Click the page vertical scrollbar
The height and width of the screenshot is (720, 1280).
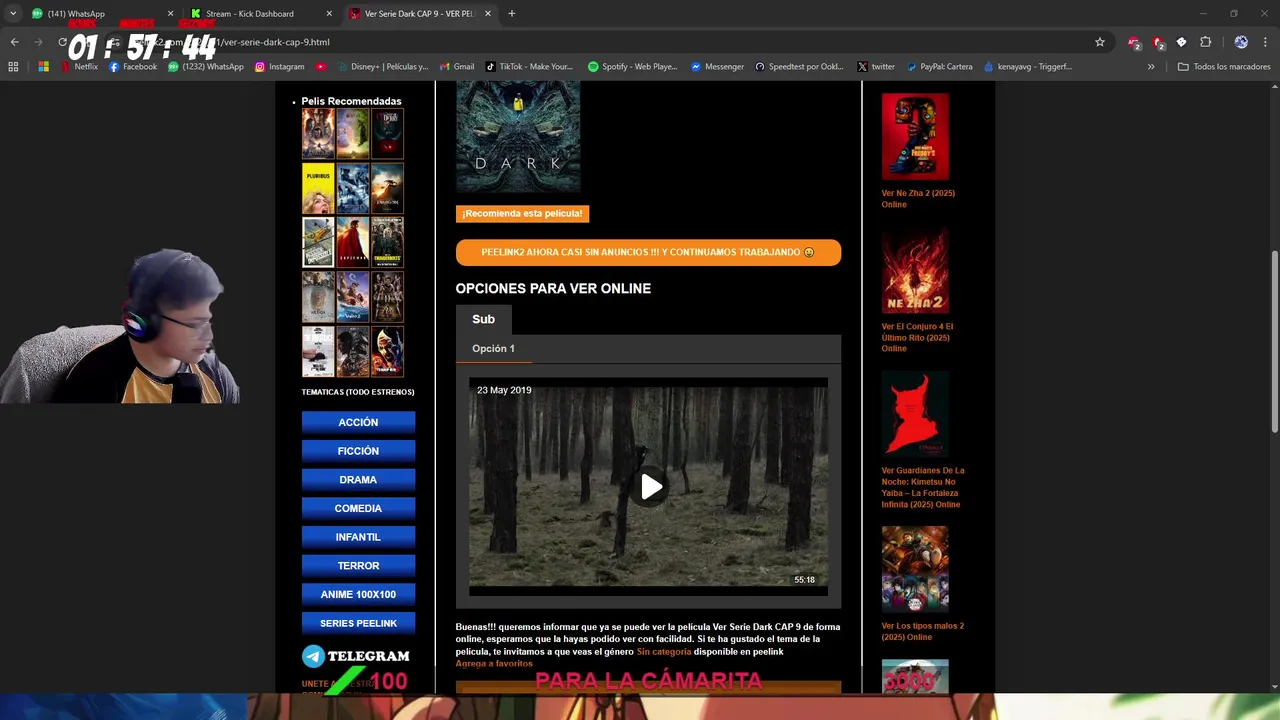pos(1274,340)
